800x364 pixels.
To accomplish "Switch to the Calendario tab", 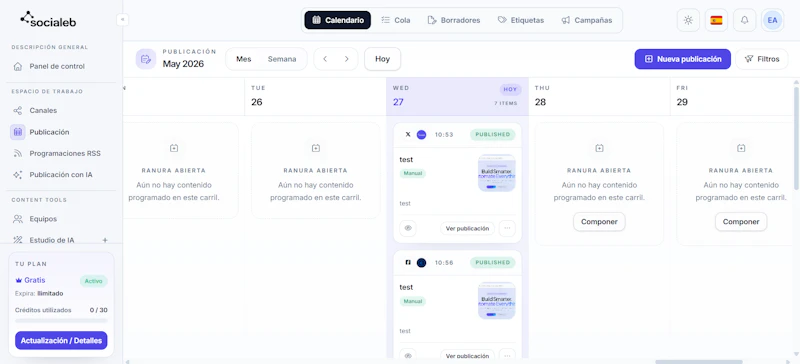I will [x=338, y=20].
